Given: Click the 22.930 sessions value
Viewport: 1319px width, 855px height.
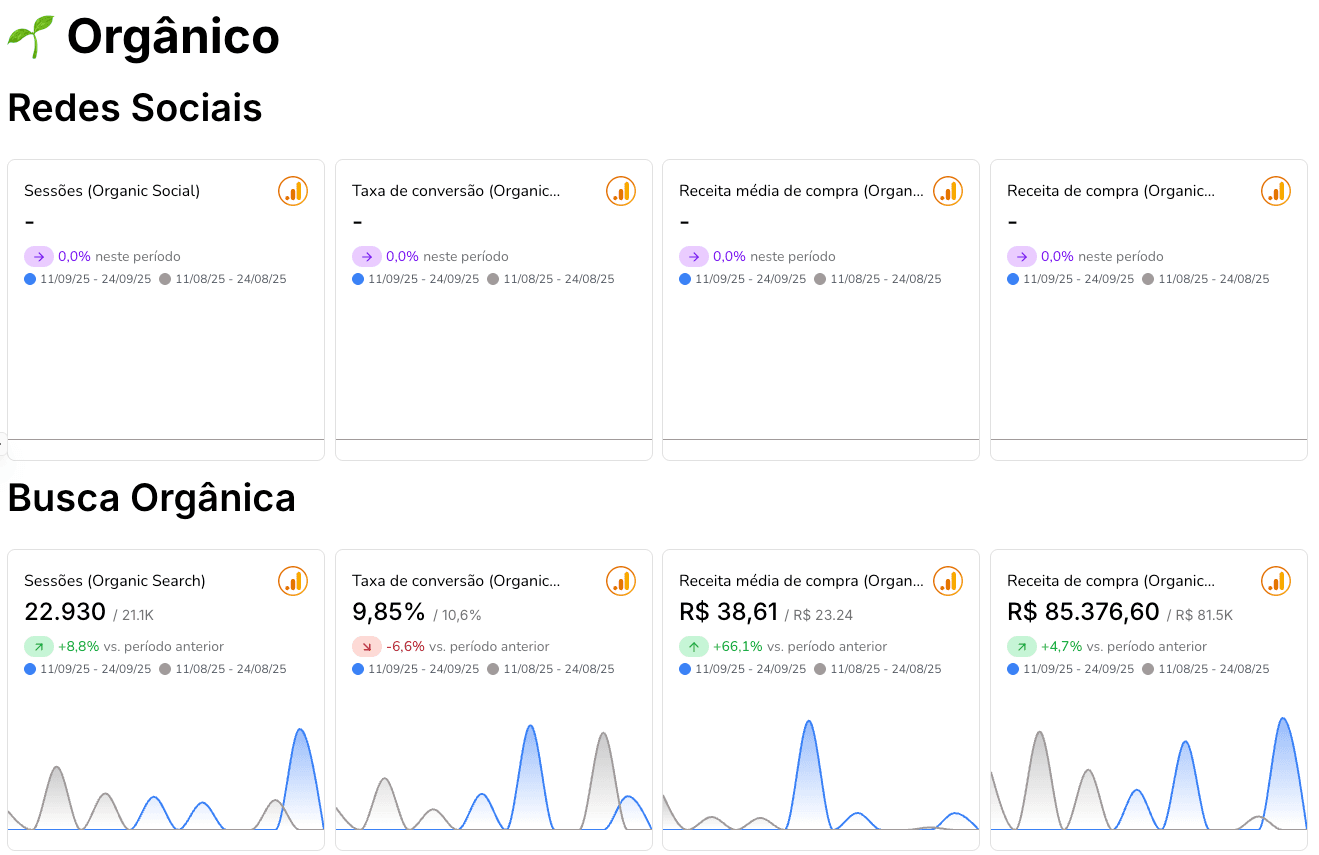Looking at the screenshot, I should point(65,612).
